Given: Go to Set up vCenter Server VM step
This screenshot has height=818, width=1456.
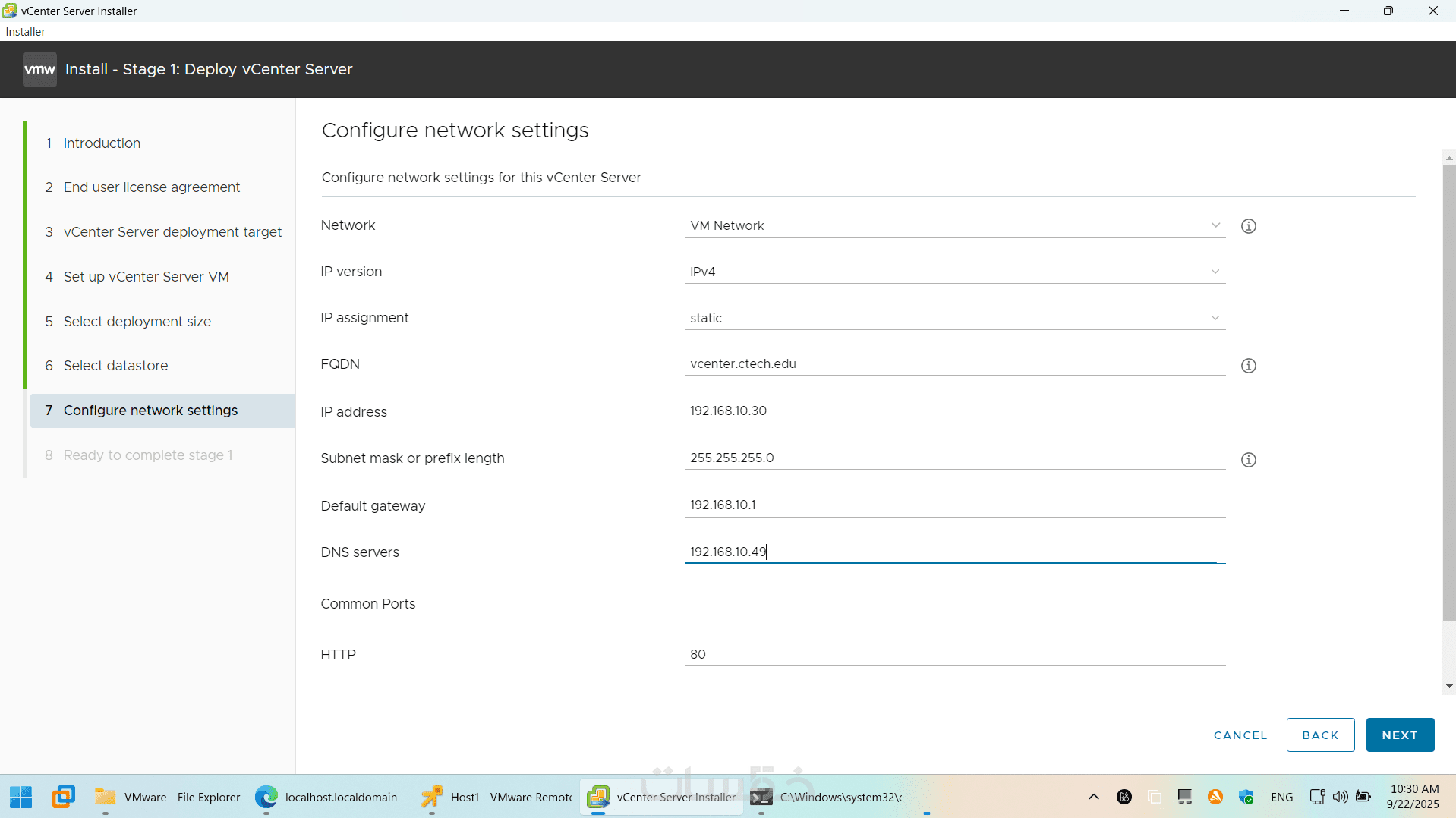Looking at the screenshot, I should click(146, 277).
